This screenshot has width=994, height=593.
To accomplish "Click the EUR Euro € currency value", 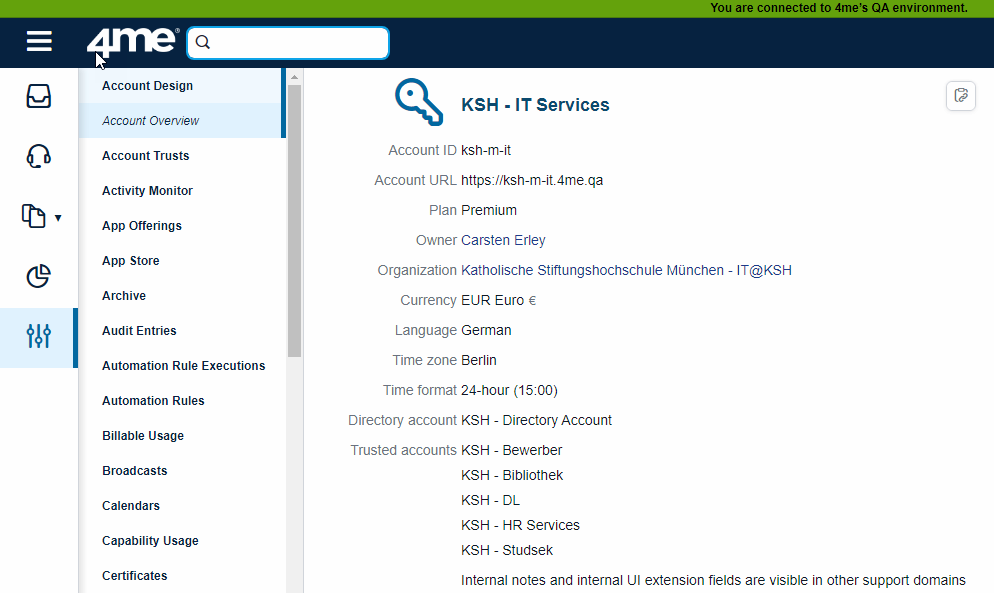I will pos(498,300).
